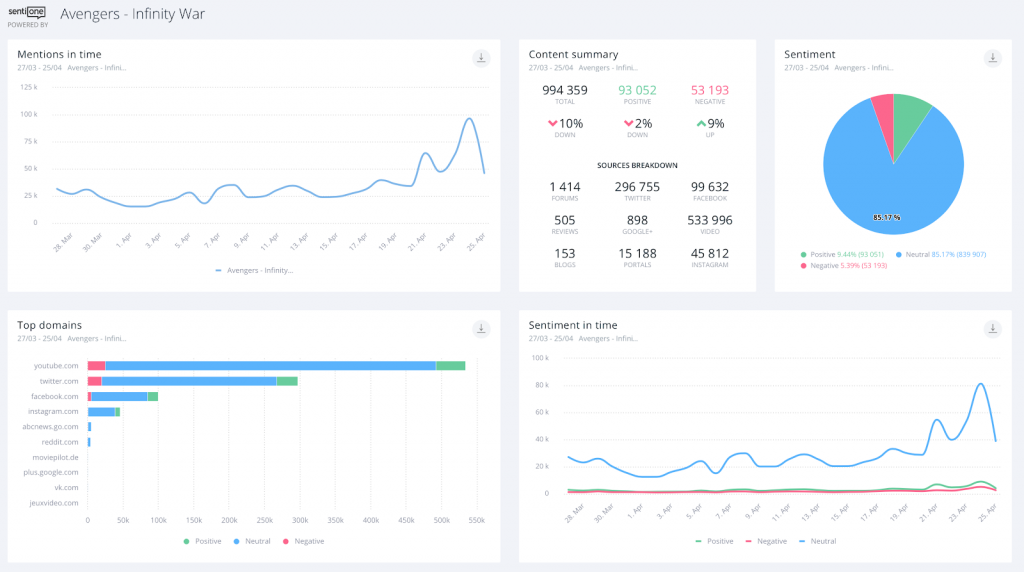Click the Avengers - Infinity War dashboard title
Screen dimensions: 1024x572
tap(132, 14)
